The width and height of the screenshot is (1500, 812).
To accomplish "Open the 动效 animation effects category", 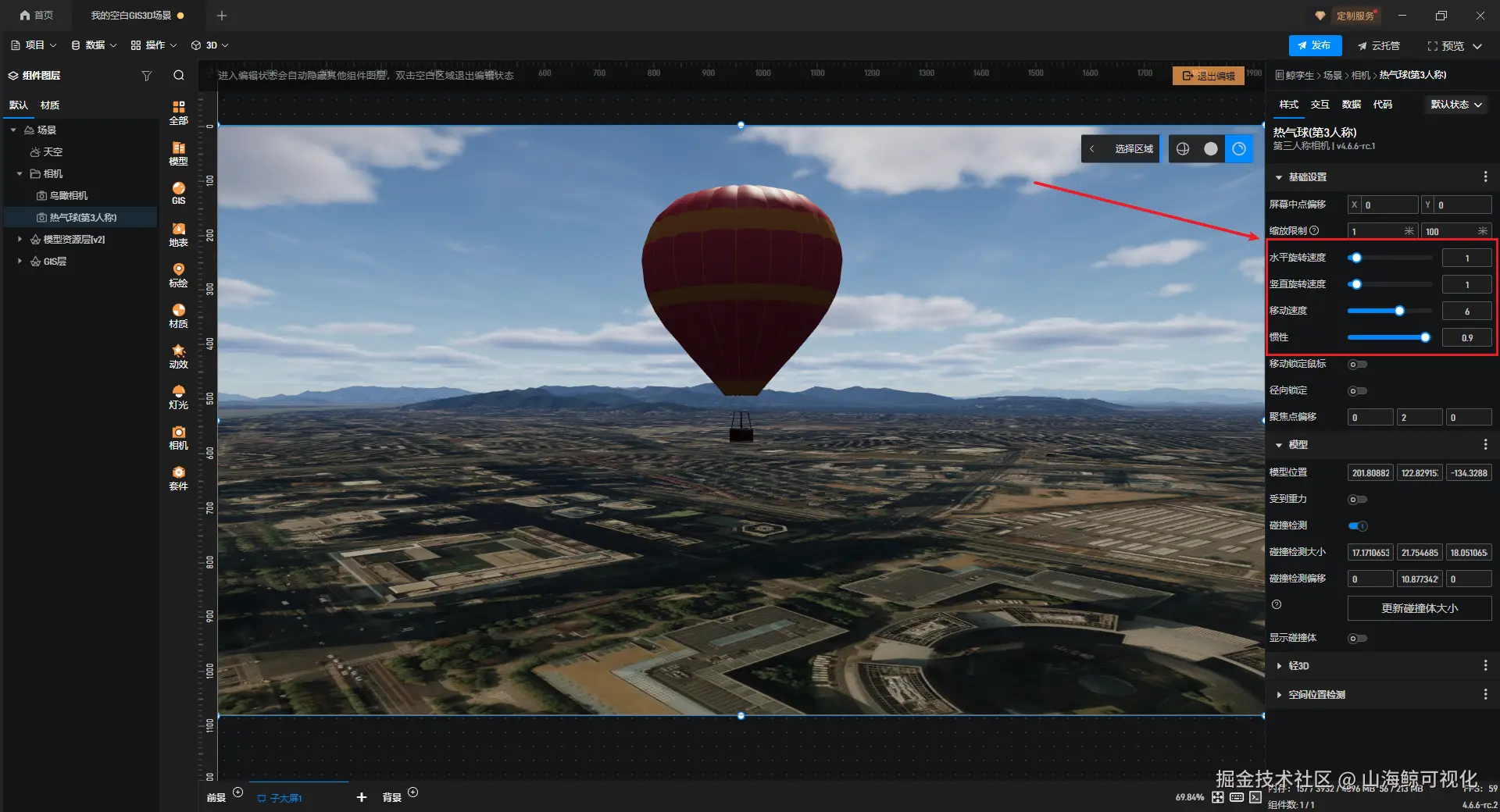I will click(x=179, y=356).
